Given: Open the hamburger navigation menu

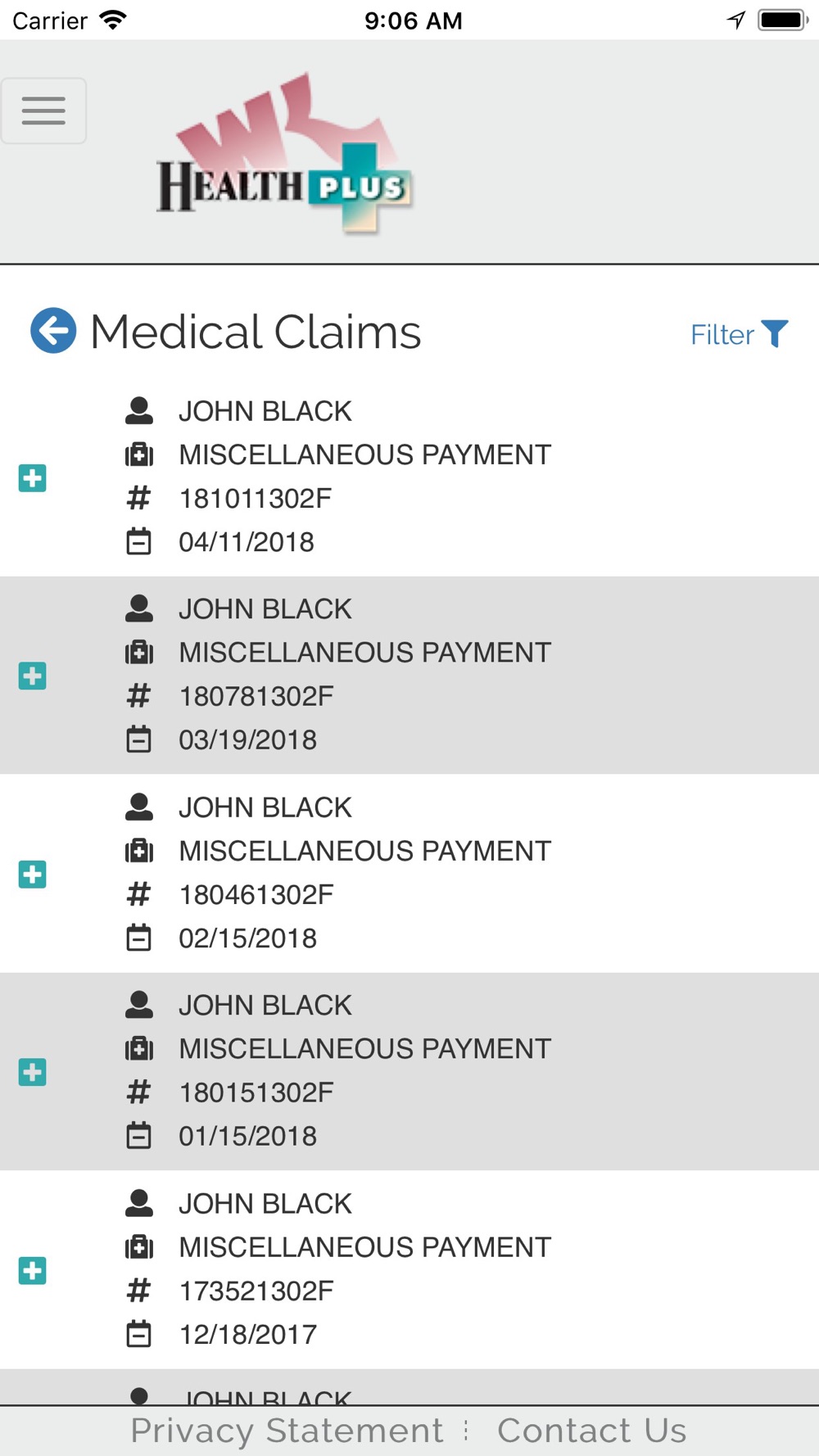Looking at the screenshot, I should (43, 111).
